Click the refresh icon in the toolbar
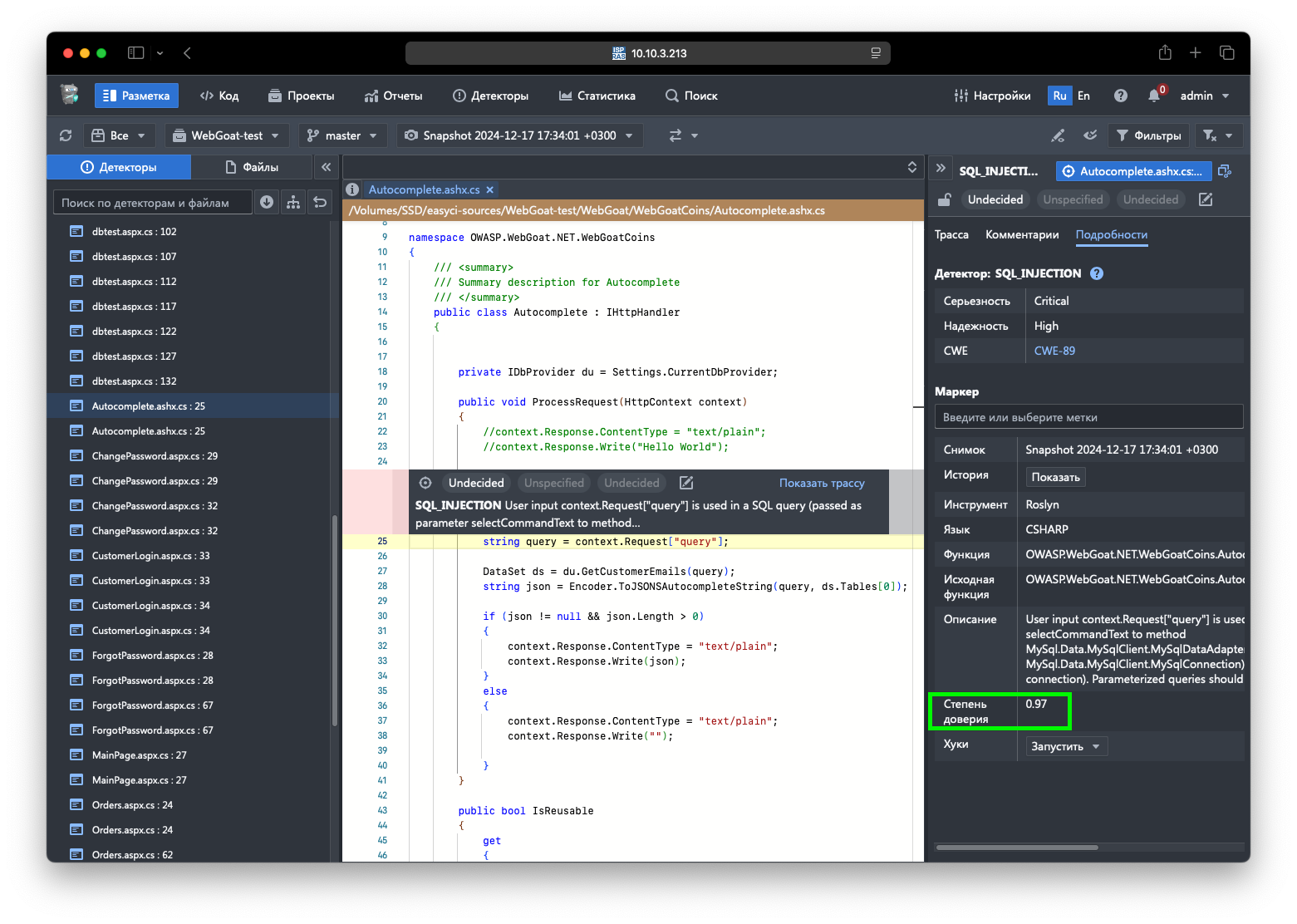Viewport: 1297px width, 924px height. 66,135
